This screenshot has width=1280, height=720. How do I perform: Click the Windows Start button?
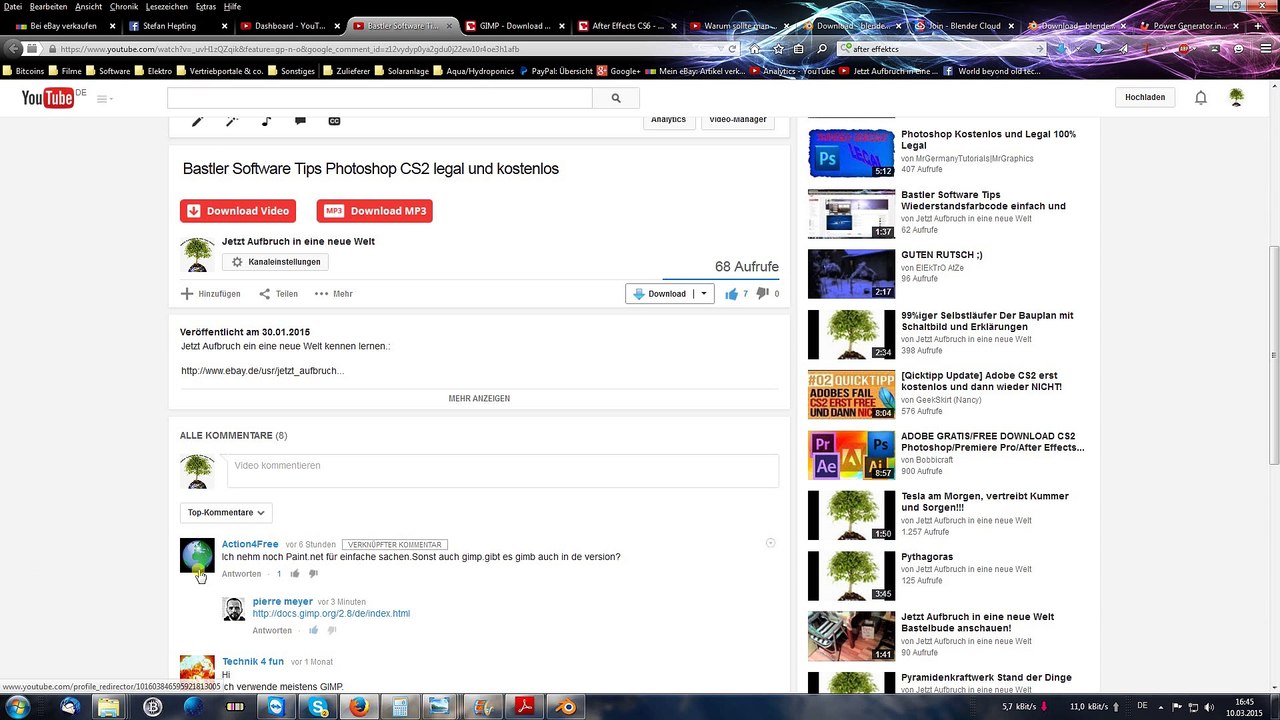point(18,707)
